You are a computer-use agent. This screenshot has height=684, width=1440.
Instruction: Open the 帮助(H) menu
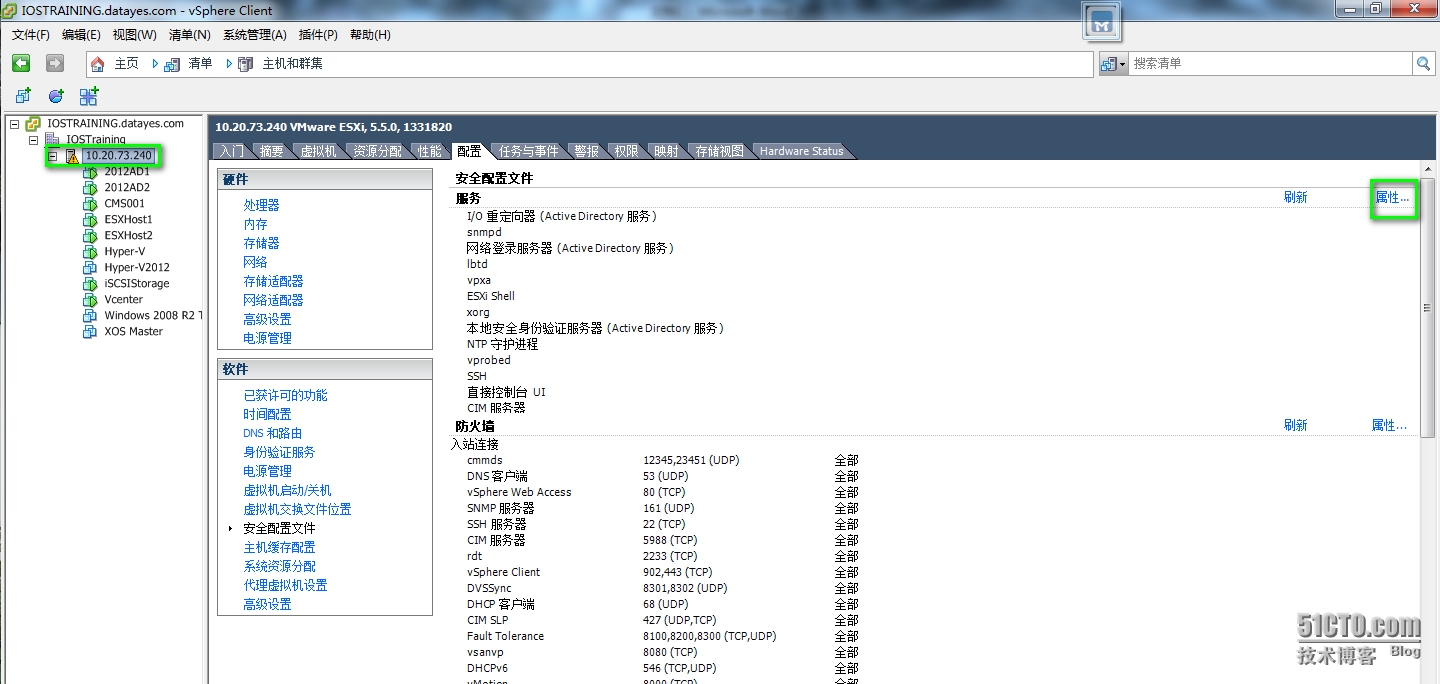370,35
